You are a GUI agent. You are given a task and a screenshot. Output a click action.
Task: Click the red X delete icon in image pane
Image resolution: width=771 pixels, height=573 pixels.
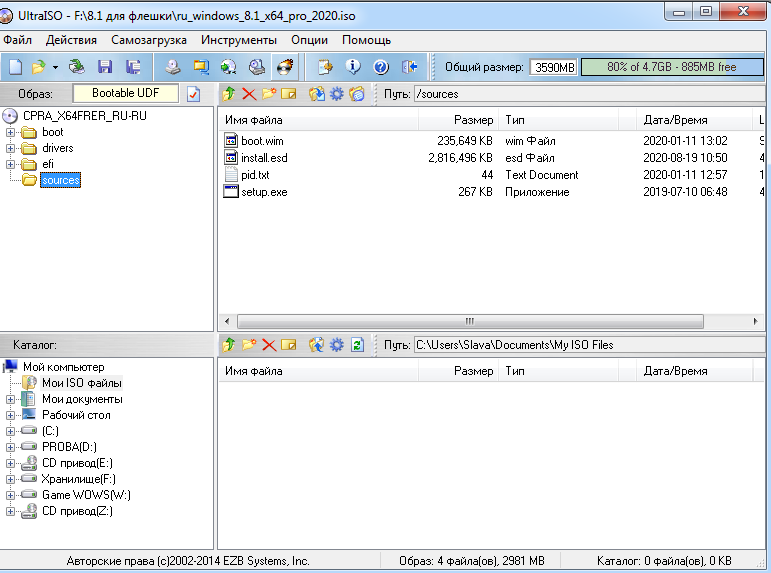(x=249, y=94)
